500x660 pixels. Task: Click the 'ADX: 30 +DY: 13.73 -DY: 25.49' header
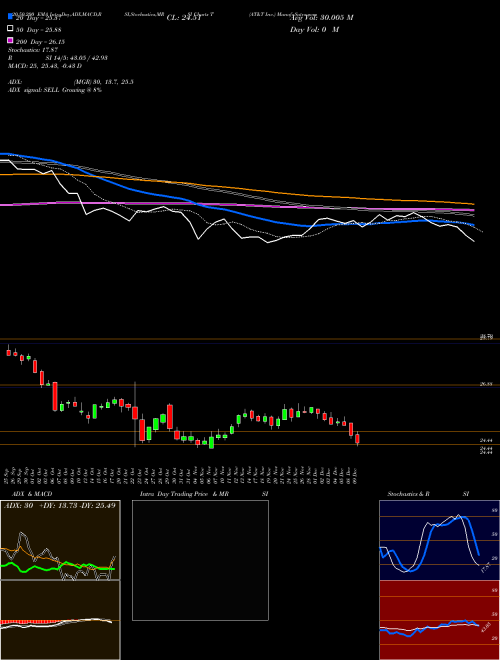coord(59,505)
